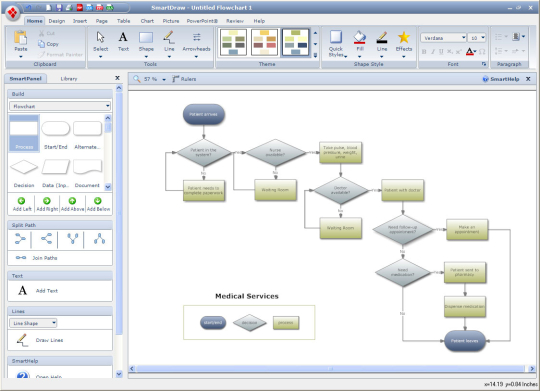Viewport: 540px width, 391px height.
Task: Click the Arrowheads tool icon
Action: [x=197, y=37]
